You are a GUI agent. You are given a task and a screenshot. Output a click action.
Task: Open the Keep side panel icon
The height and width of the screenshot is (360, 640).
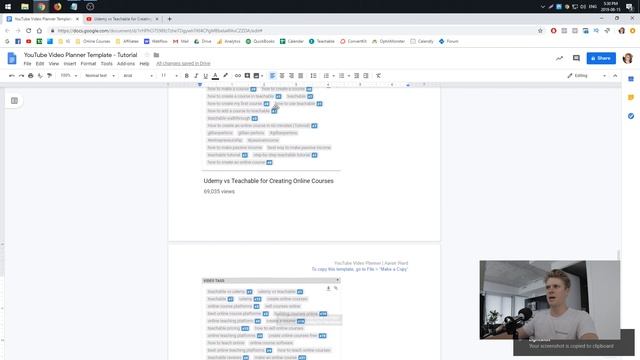point(631,98)
